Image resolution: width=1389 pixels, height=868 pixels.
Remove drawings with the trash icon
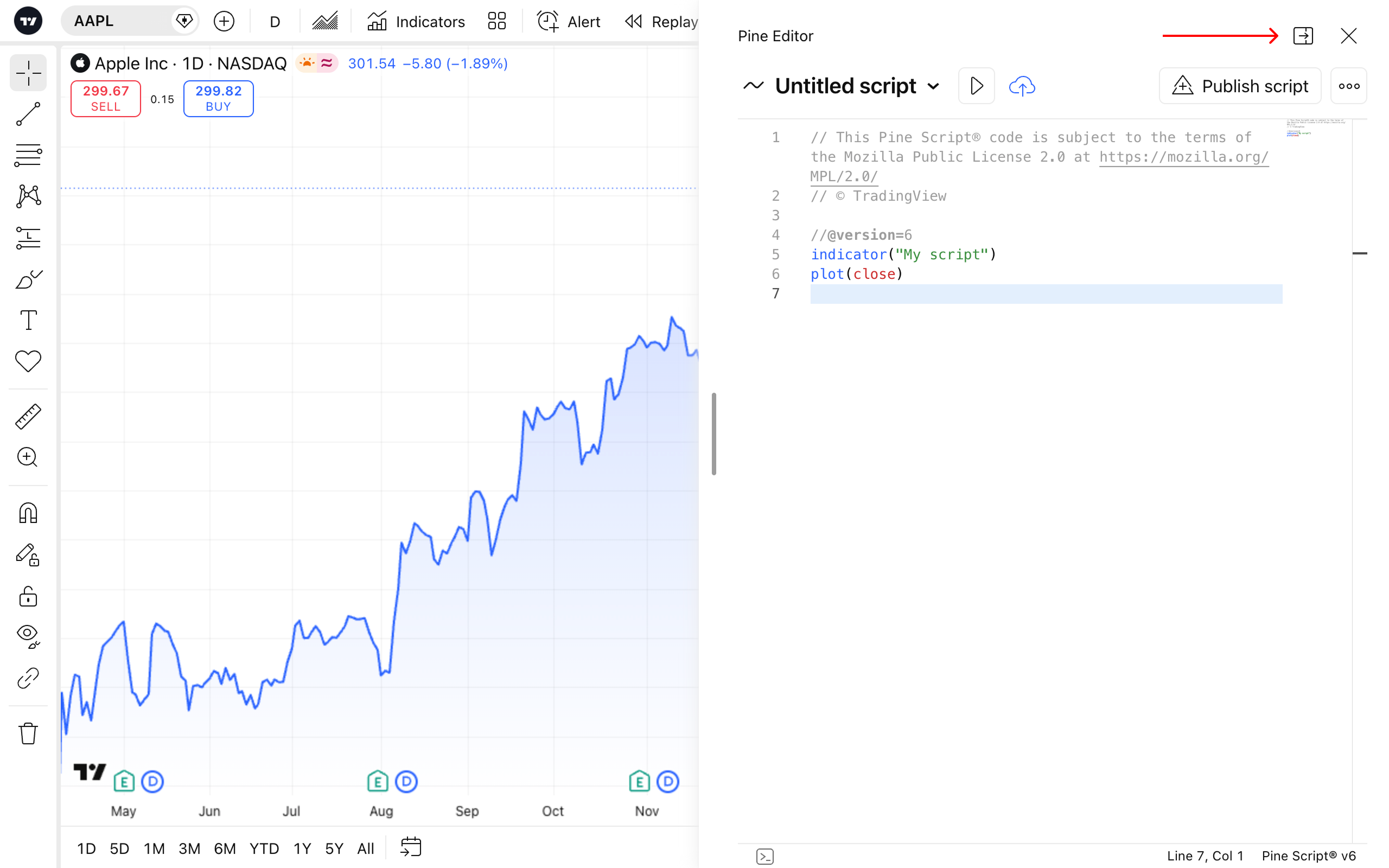(28, 733)
